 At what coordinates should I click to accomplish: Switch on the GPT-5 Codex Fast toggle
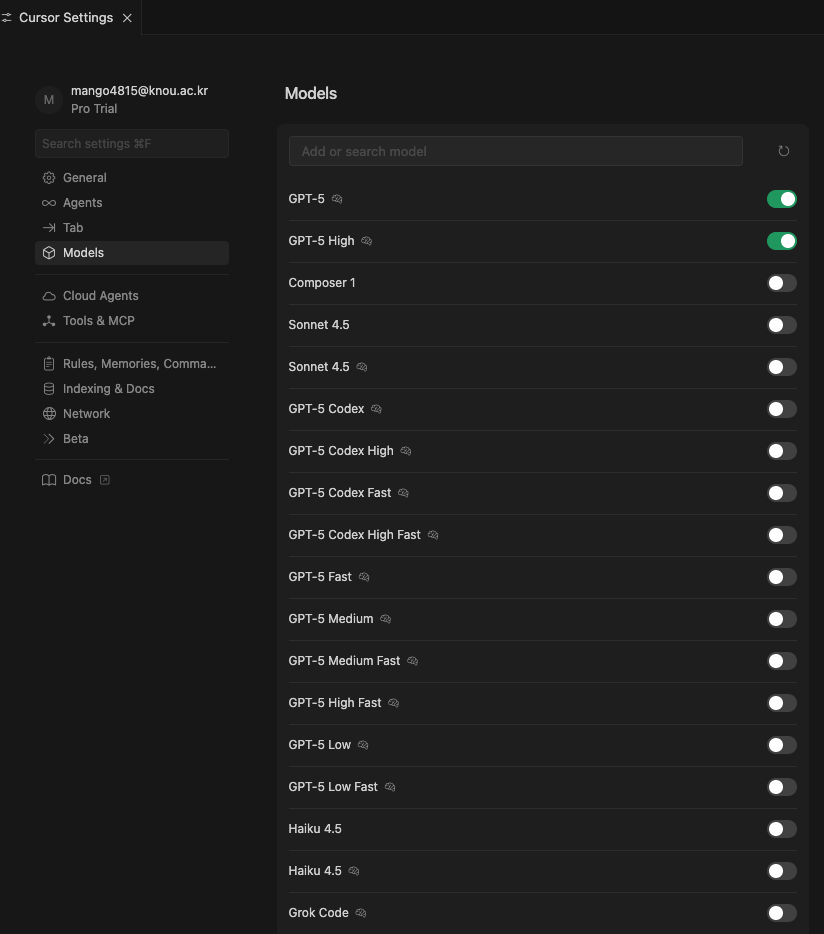coord(782,493)
